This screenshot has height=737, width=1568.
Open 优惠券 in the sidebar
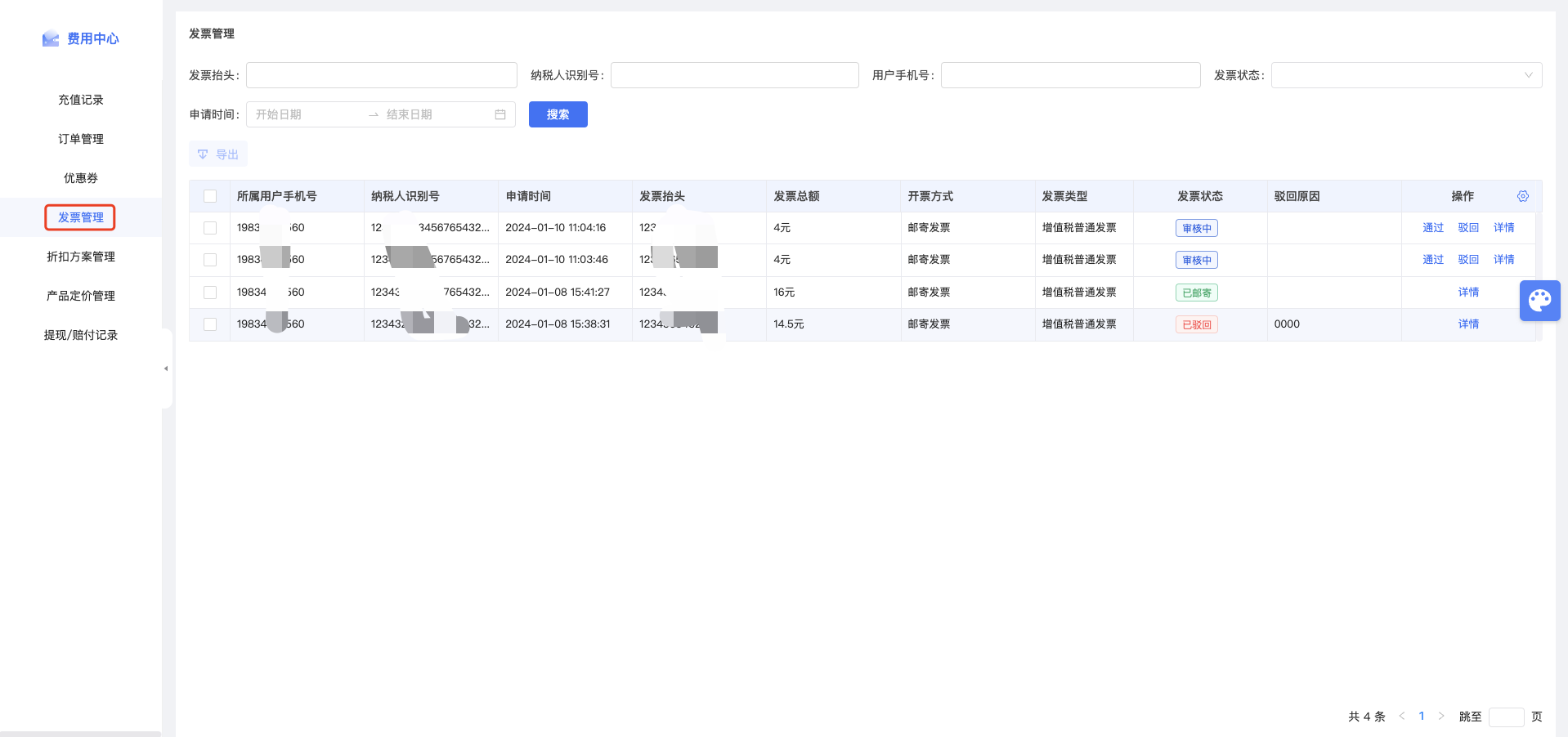click(81, 178)
